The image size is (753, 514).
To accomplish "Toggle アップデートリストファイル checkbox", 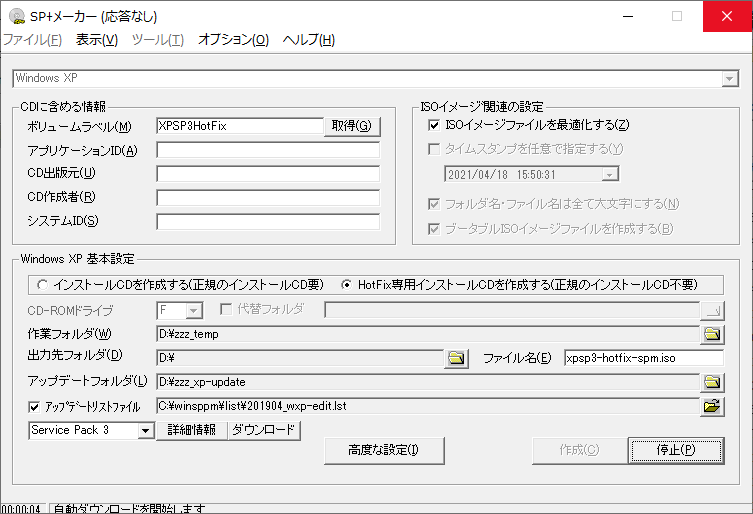I will (34, 407).
